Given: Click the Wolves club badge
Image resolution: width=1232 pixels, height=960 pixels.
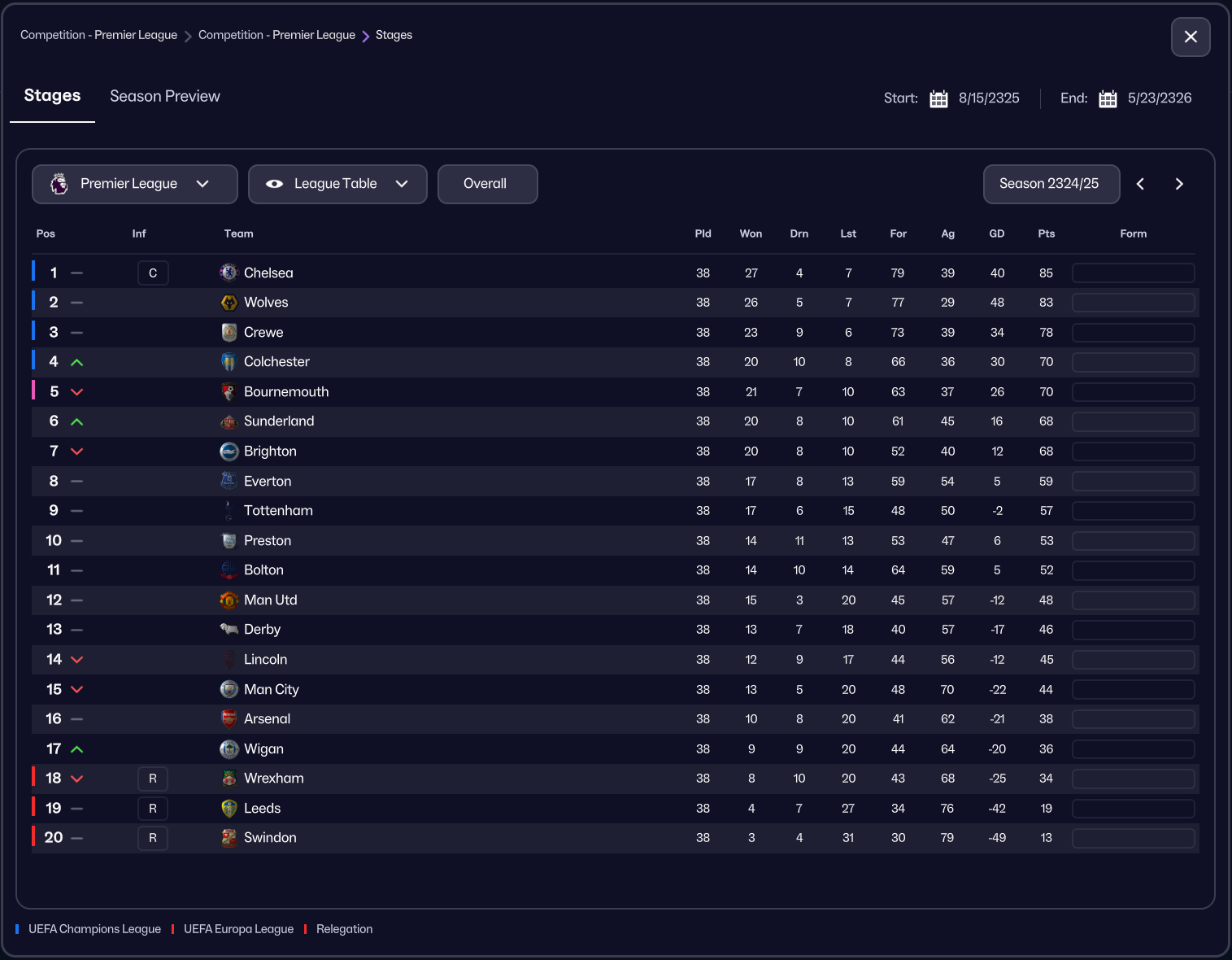Looking at the screenshot, I should pos(229,303).
